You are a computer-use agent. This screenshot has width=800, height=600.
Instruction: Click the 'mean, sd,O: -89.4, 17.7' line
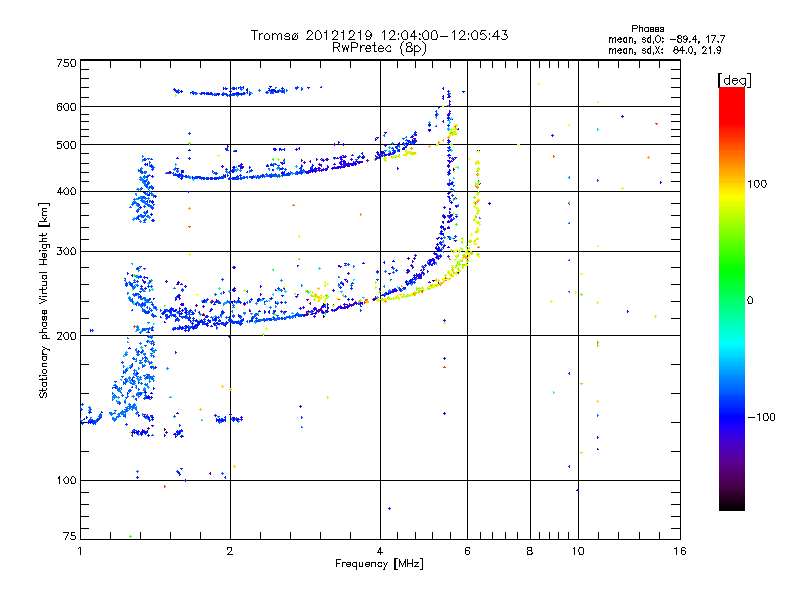(x=666, y=39)
